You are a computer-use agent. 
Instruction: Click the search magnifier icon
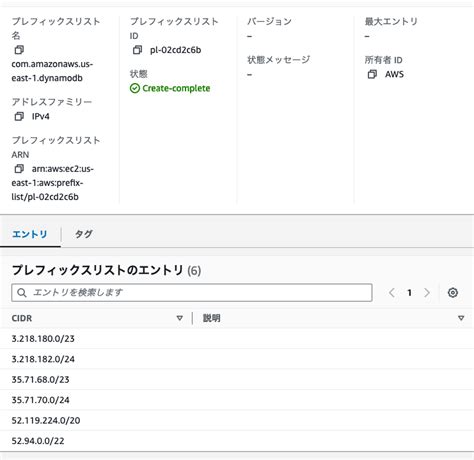click(x=22, y=293)
